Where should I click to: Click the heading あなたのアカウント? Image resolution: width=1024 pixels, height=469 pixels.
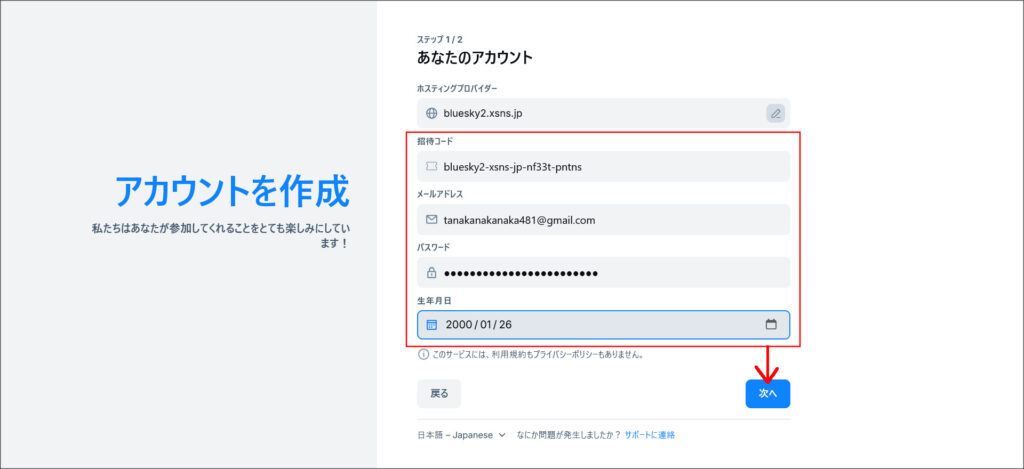point(475,57)
